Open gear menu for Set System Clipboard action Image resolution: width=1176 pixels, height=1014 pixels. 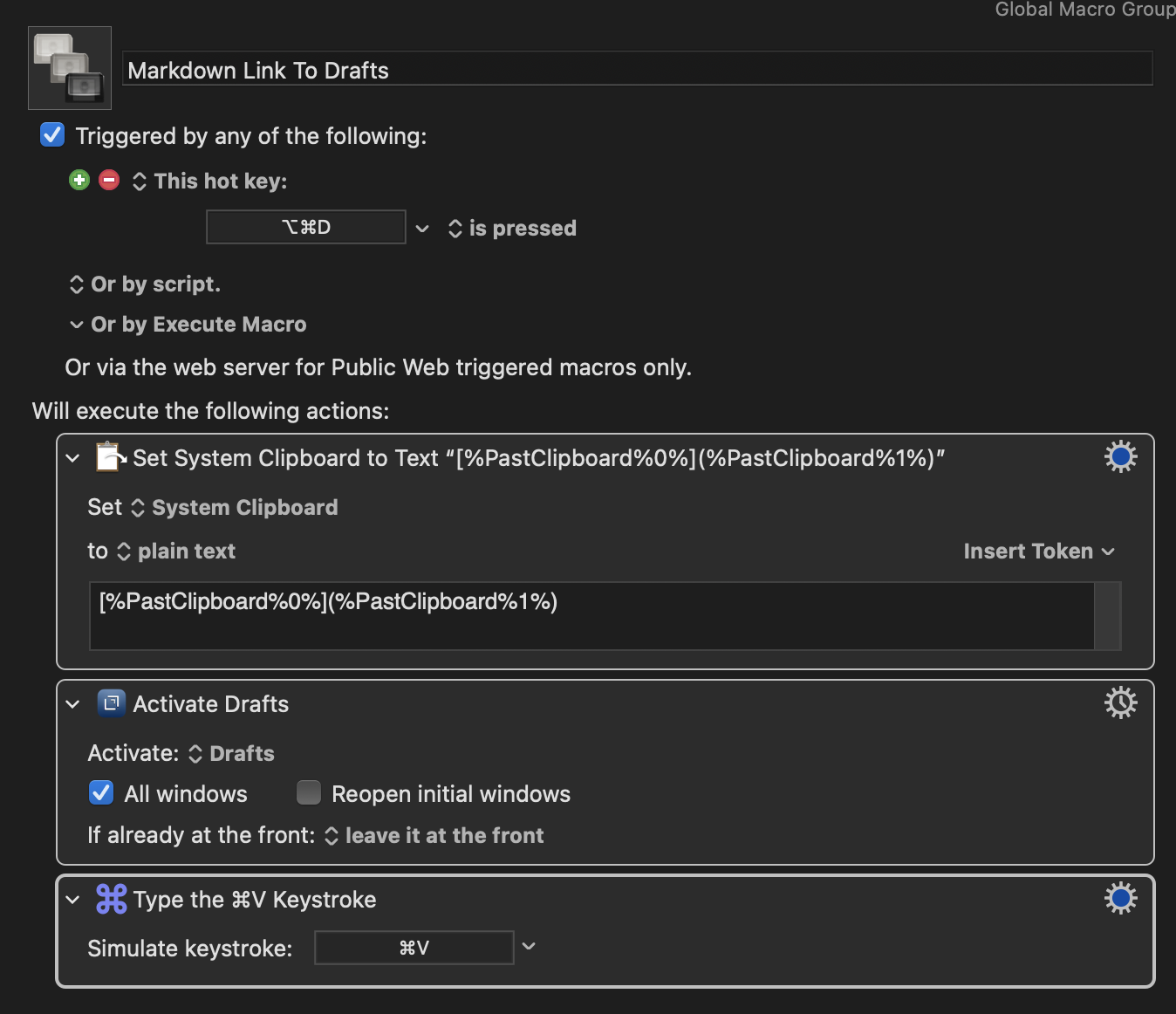1120,456
